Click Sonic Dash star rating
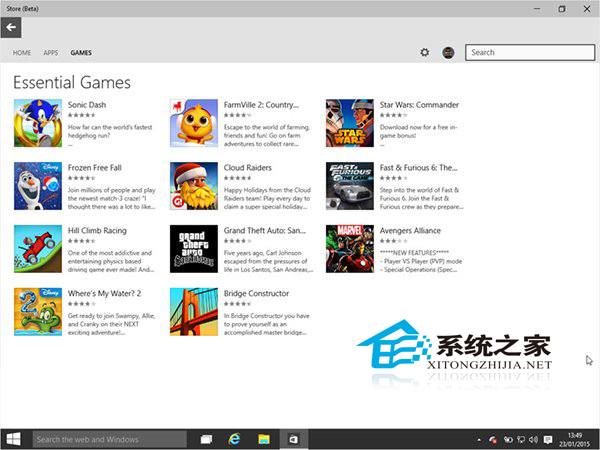Viewport: 600px width, 450px height. pos(82,115)
